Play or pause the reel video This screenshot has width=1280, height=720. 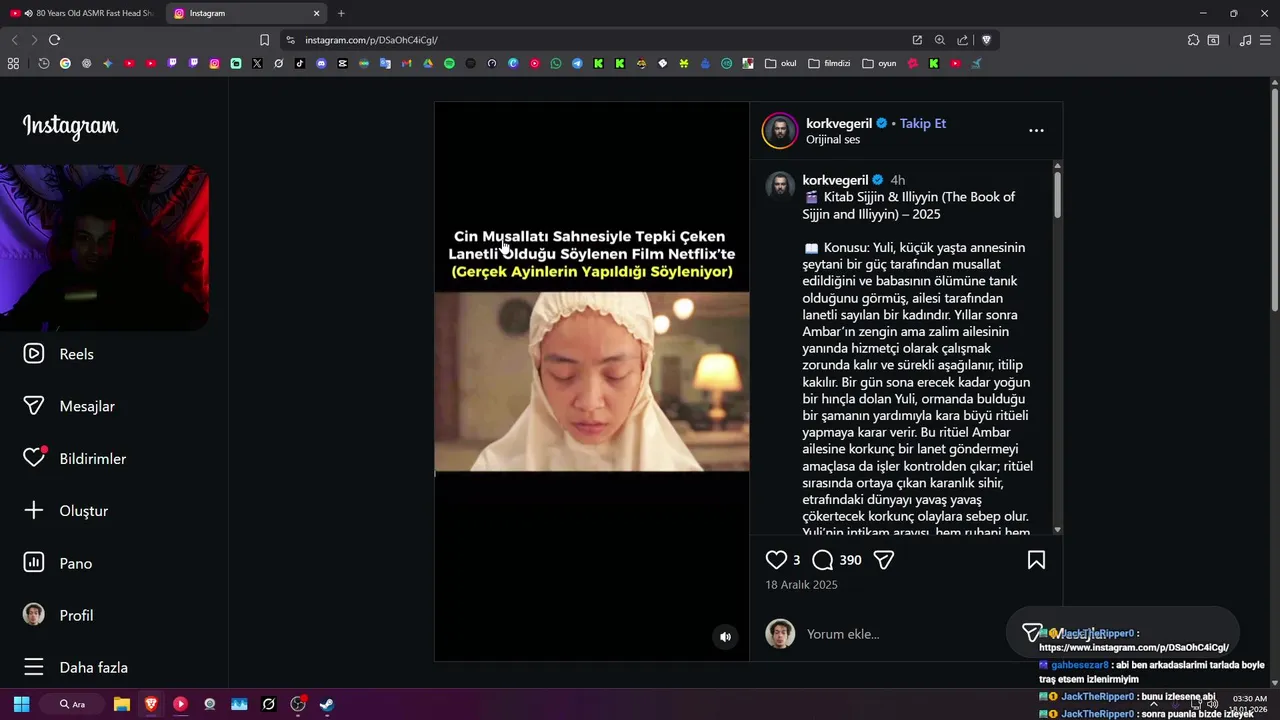pos(592,381)
